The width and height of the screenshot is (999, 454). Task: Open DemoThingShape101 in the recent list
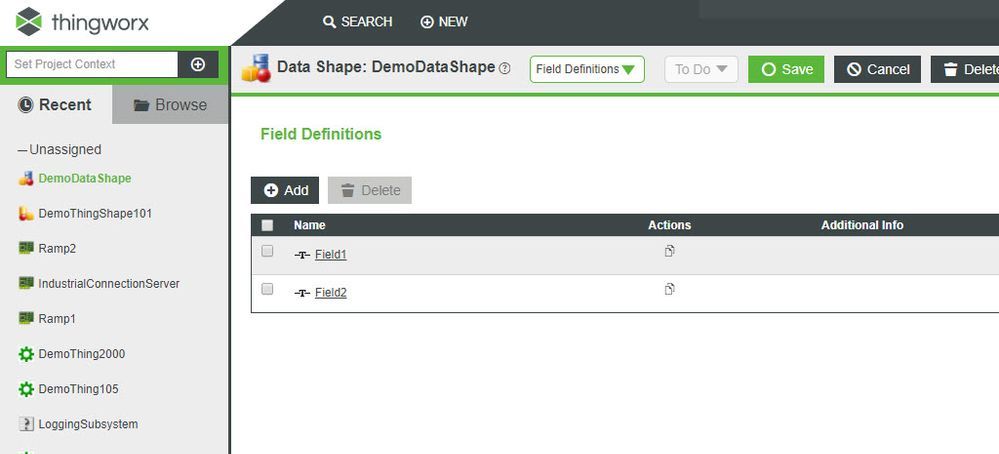95,213
